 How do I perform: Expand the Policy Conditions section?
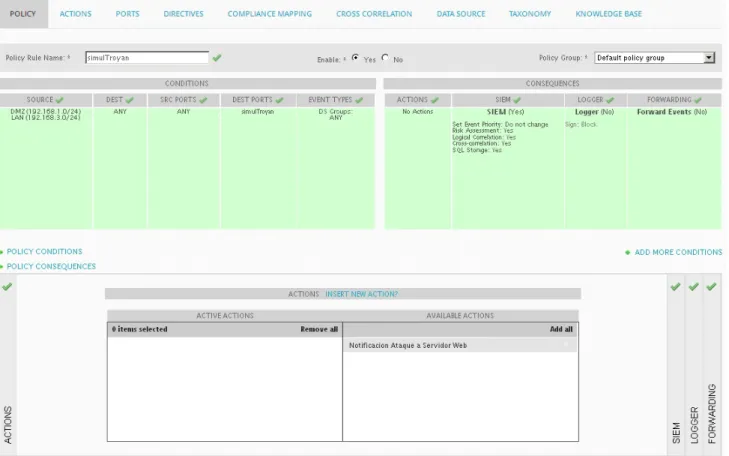[x=44, y=251]
